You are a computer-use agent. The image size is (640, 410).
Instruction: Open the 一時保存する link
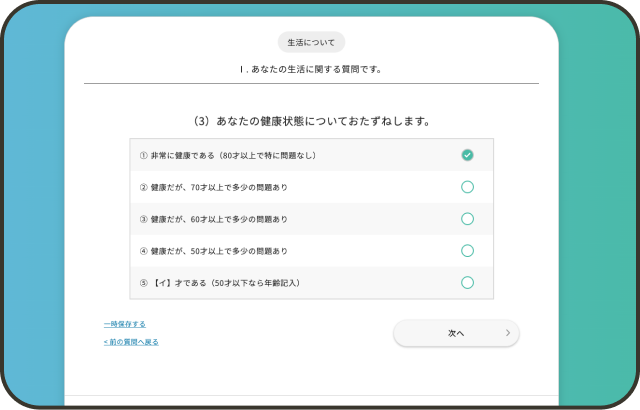pos(124,324)
